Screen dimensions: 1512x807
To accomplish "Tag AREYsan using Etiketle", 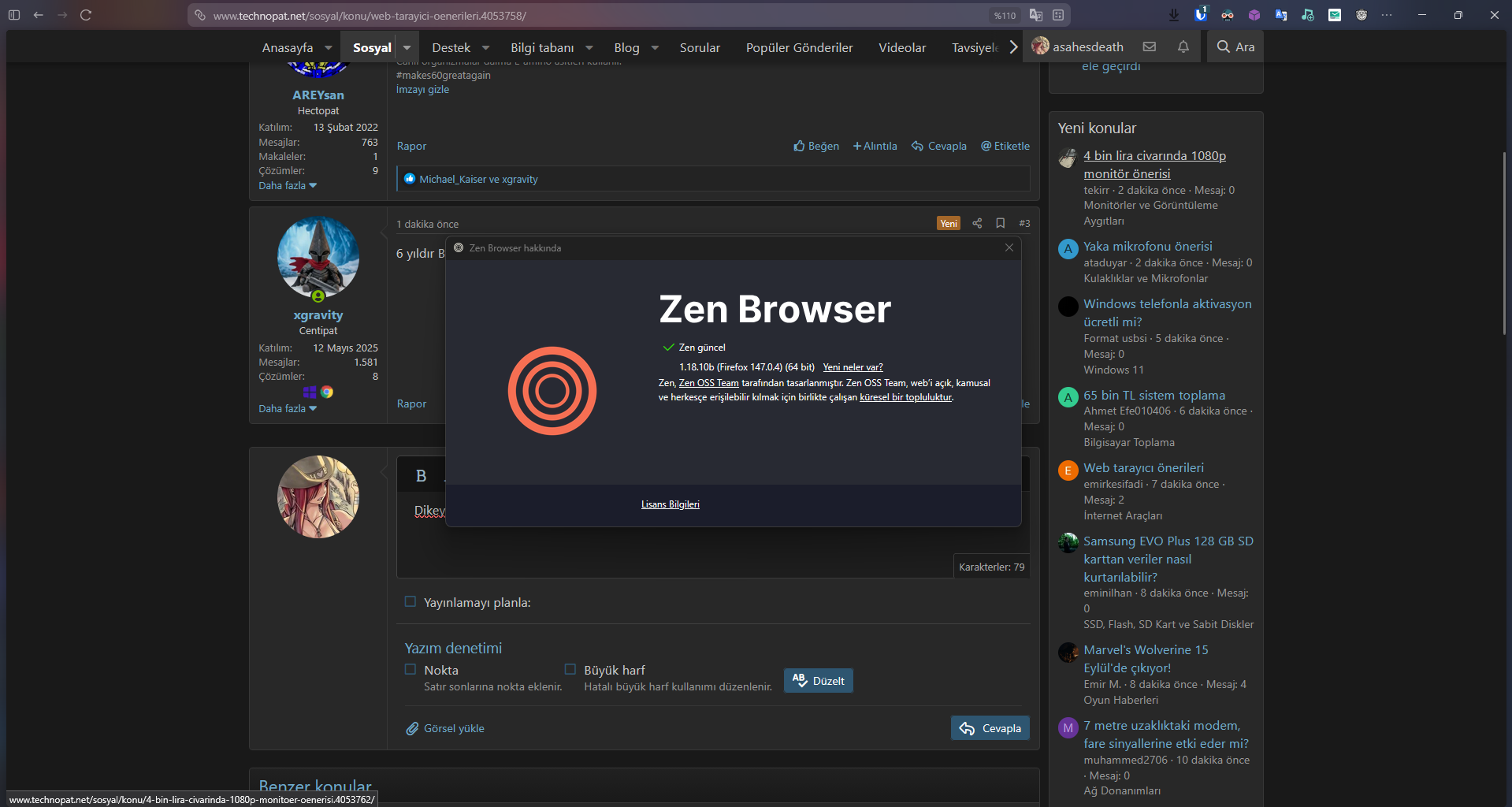I will coord(1005,146).
